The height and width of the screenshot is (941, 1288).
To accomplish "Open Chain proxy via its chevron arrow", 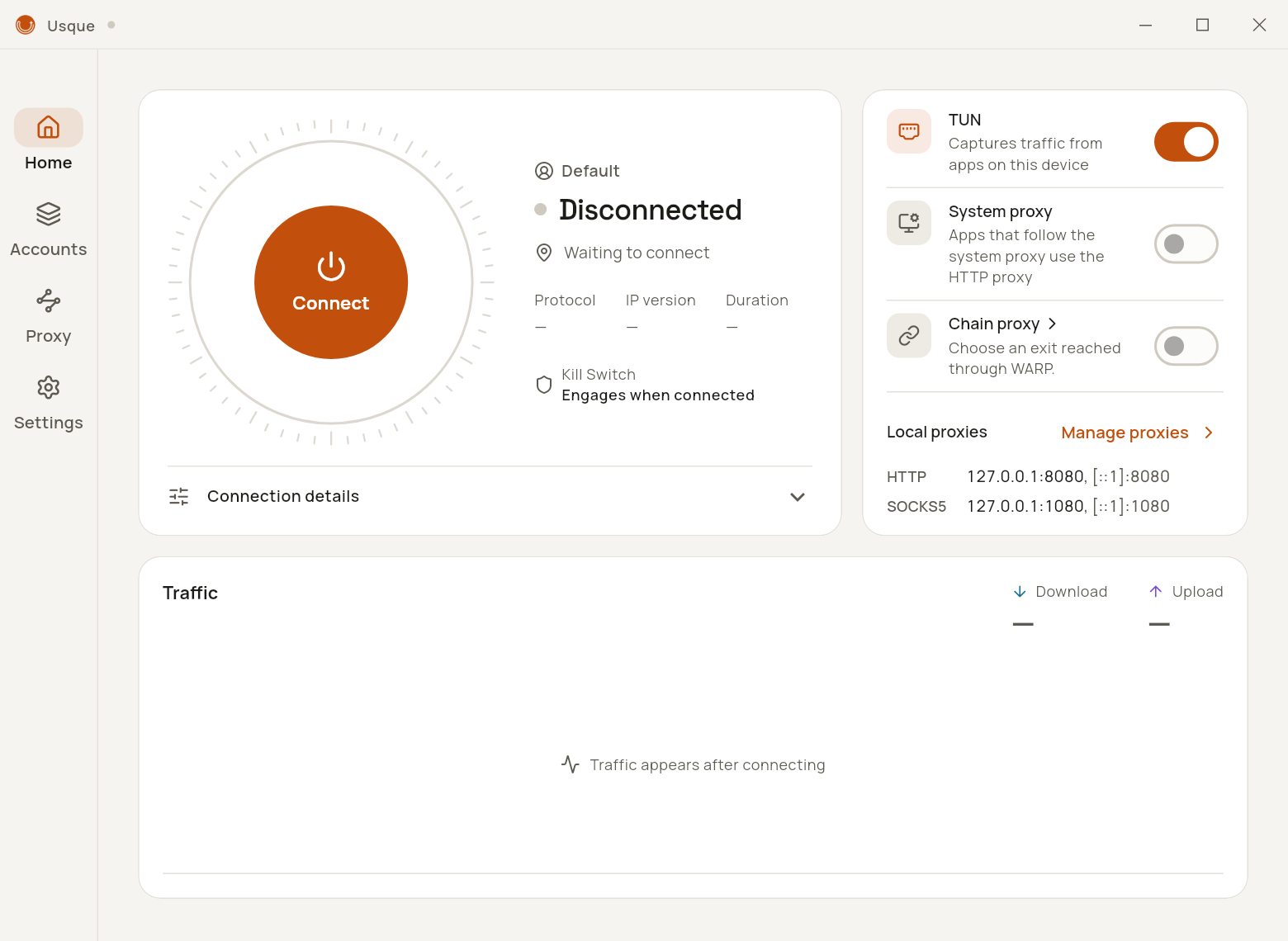I will 1052,324.
